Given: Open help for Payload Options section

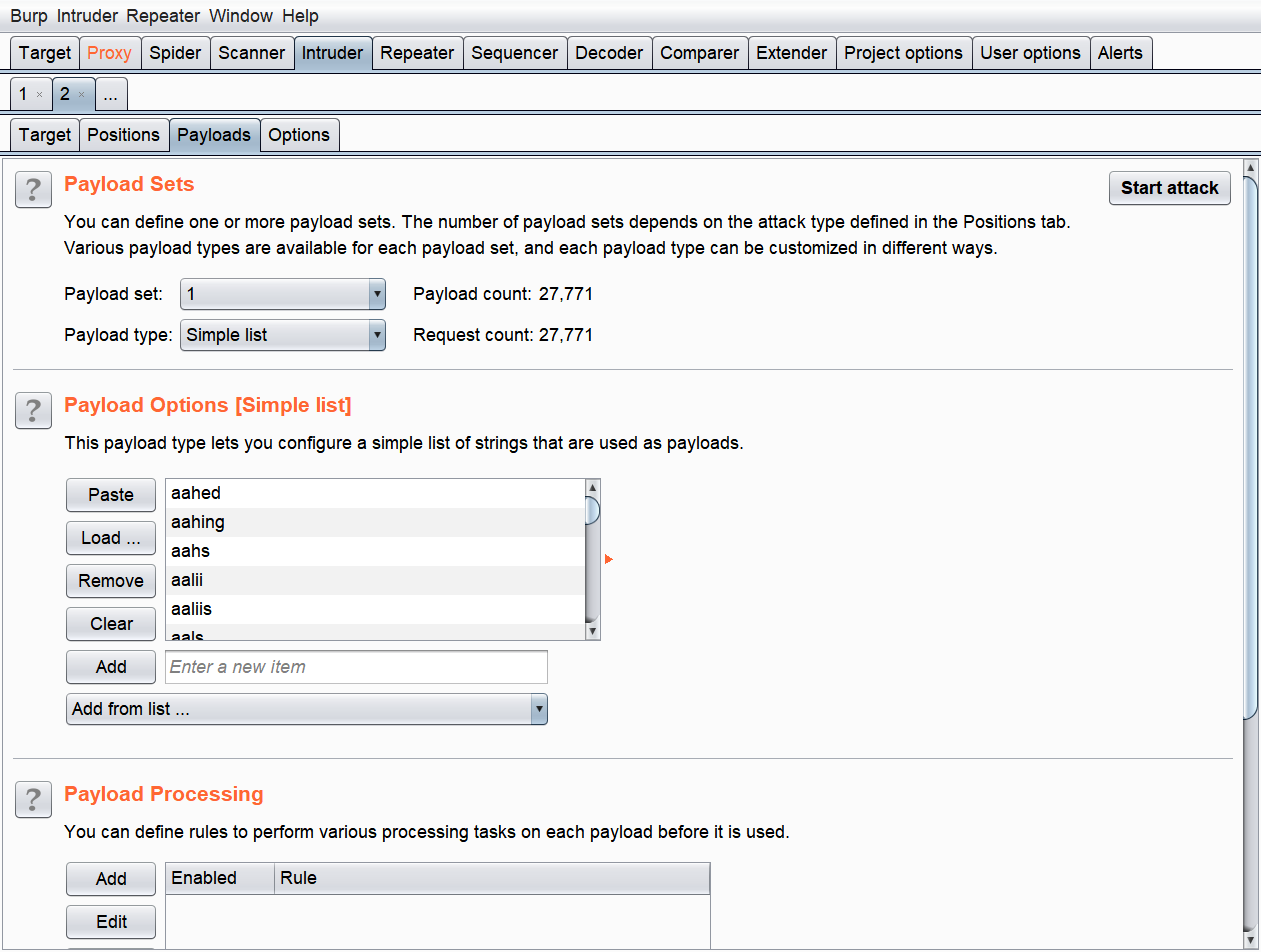Looking at the screenshot, I should [x=33, y=410].
